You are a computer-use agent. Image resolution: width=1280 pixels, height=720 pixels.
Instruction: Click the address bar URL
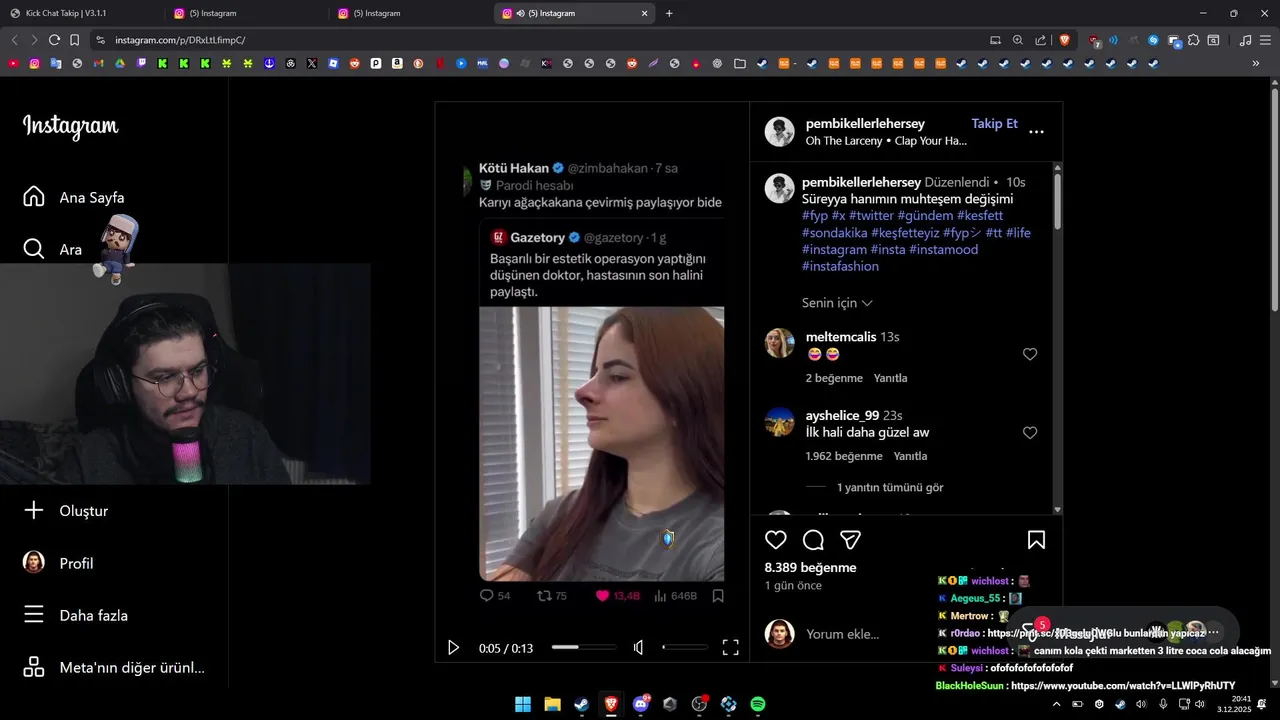(x=180, y=40)
